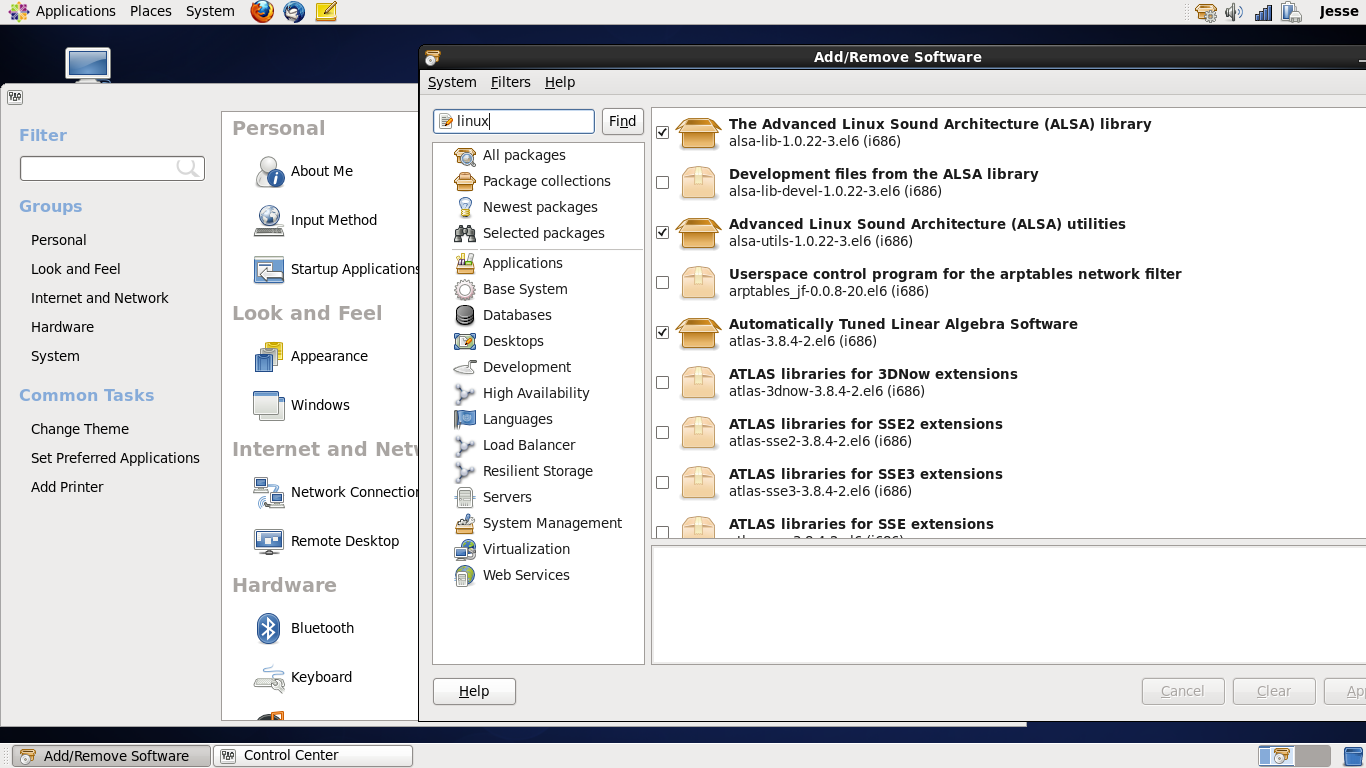Open the System menu in Add/Remove Software
The width and height of the screenshot is (1366, 768).
coord(452,82)
